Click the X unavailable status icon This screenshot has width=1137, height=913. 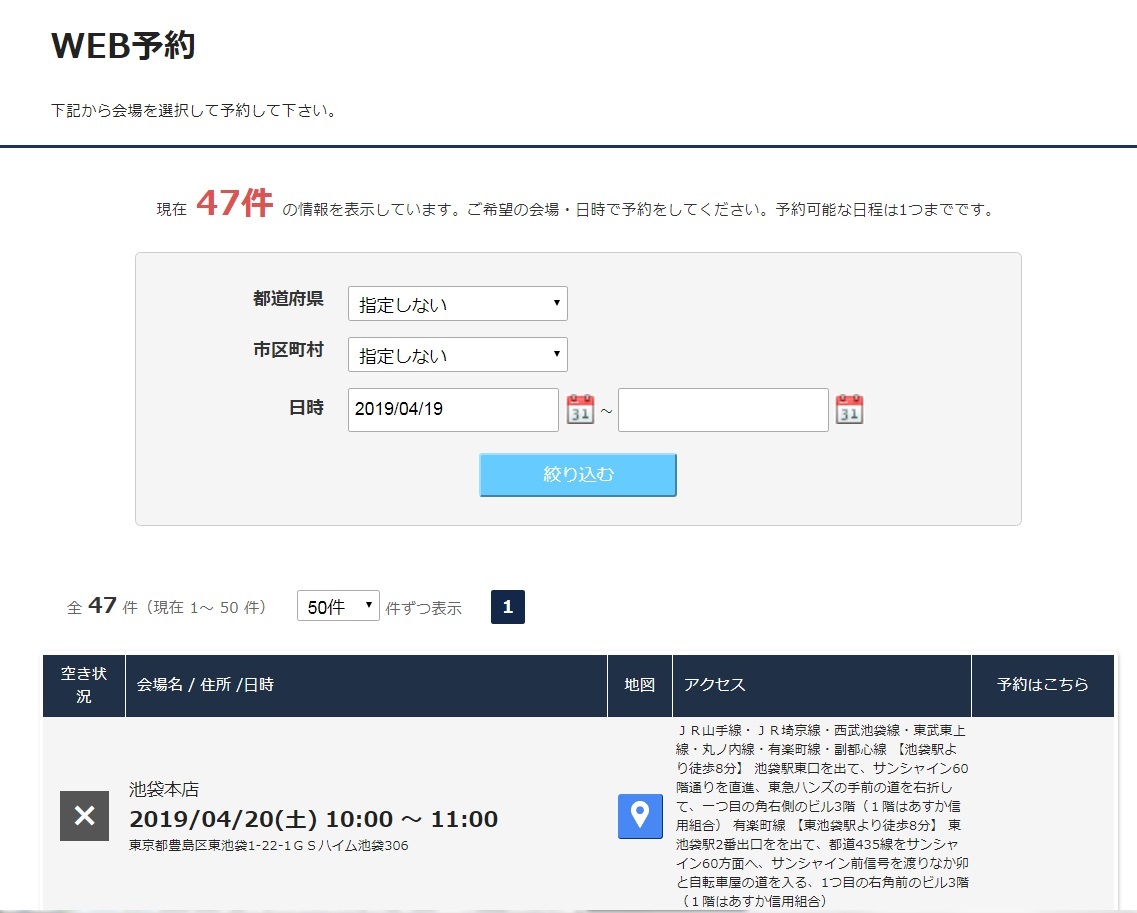tap(84, 816)
